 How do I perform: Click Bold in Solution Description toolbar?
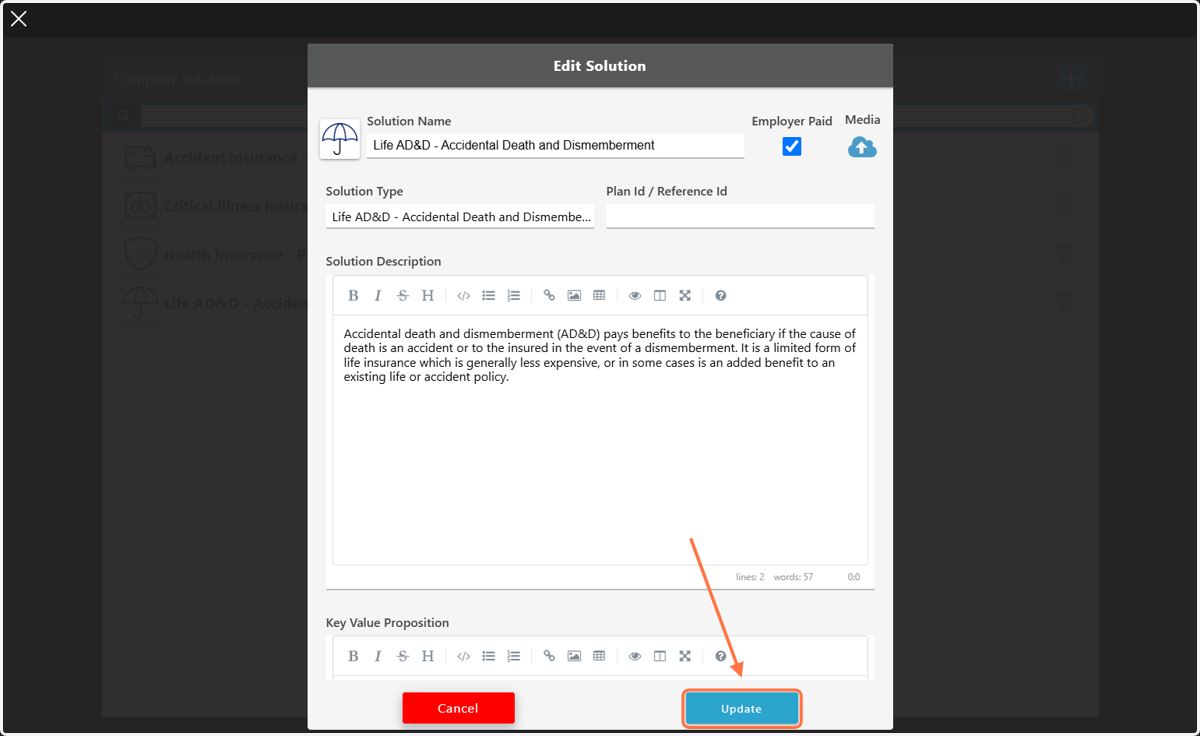click(353, 295)
